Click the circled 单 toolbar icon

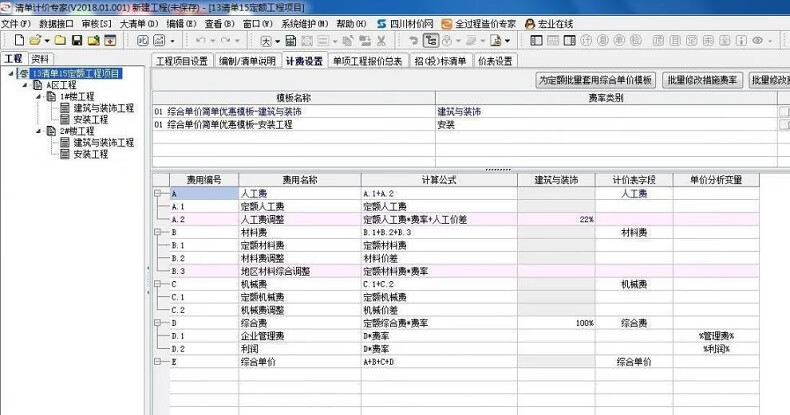[619, 41]
